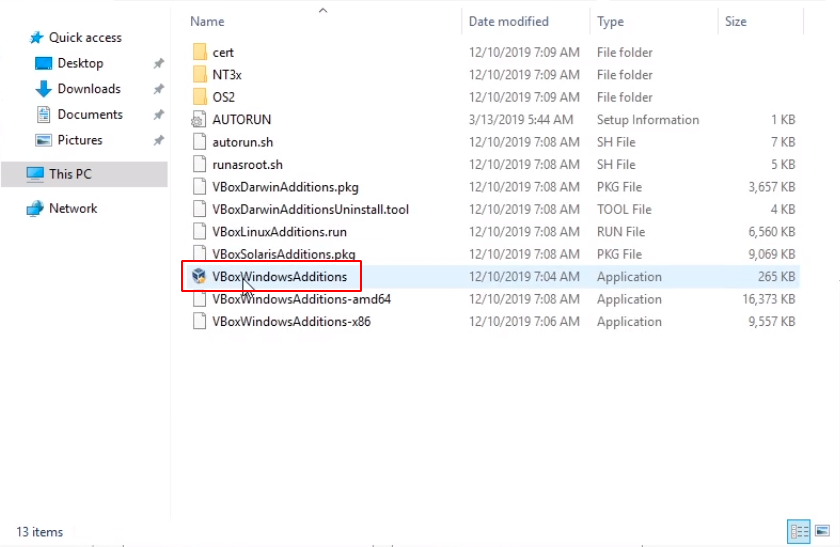Click the Quick access star icon
Screen dimensions: 840x547
click(x=37, y=38)
